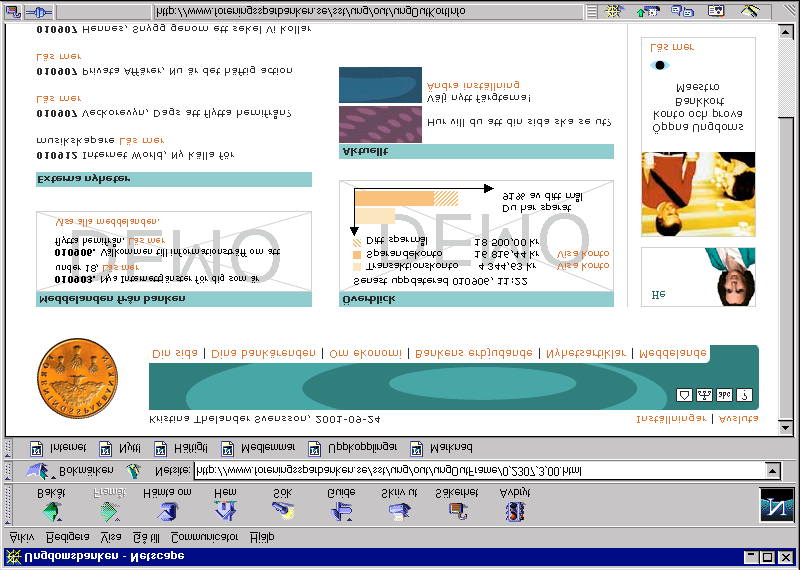This screenshot has width=800, height=570.
Task: Open the Internet personal toolbar bookmark
Action: tap(58, 448)
